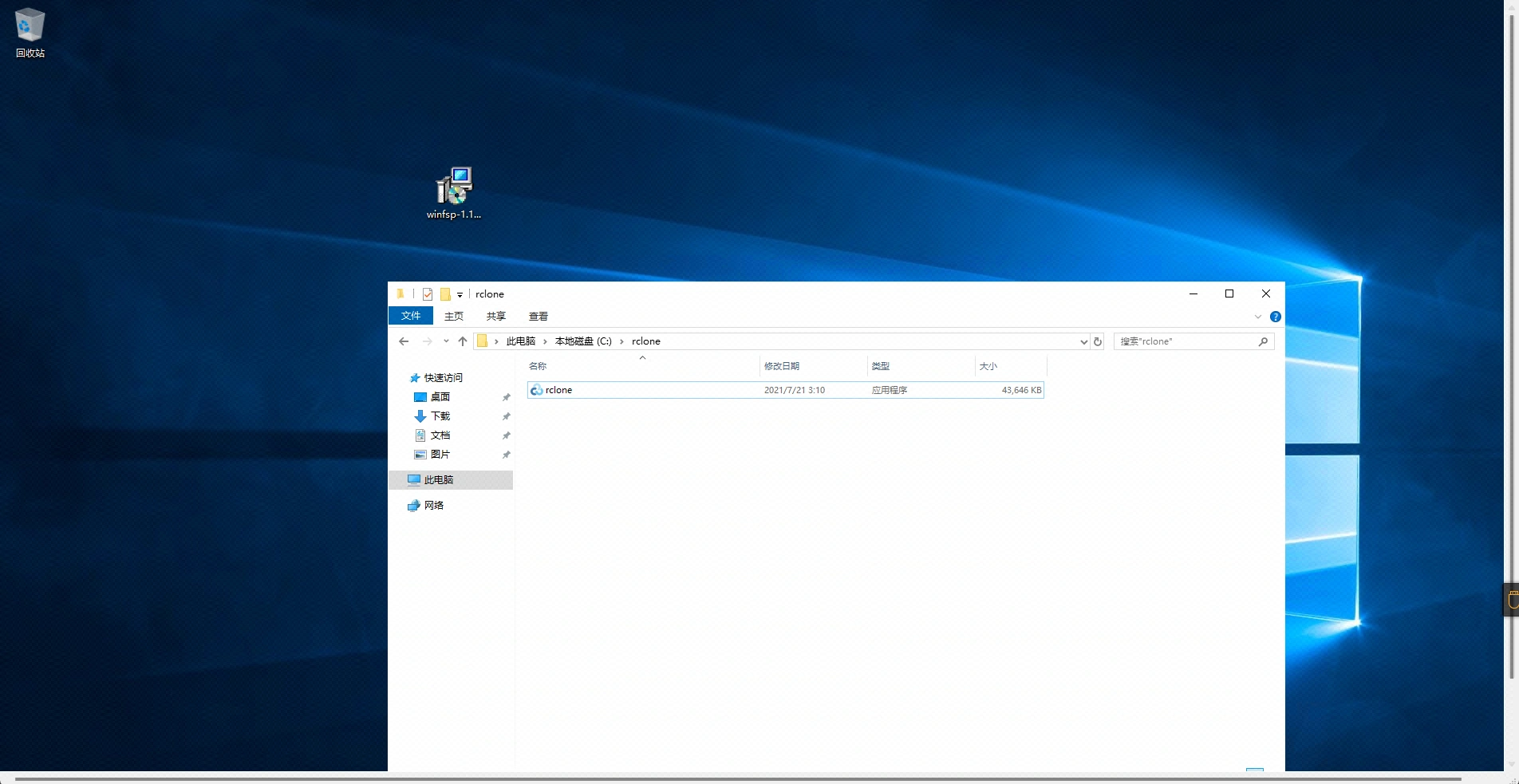Click the pin icon next to 文档
Screen dimensions: 1519x784
tap(506, 435)
